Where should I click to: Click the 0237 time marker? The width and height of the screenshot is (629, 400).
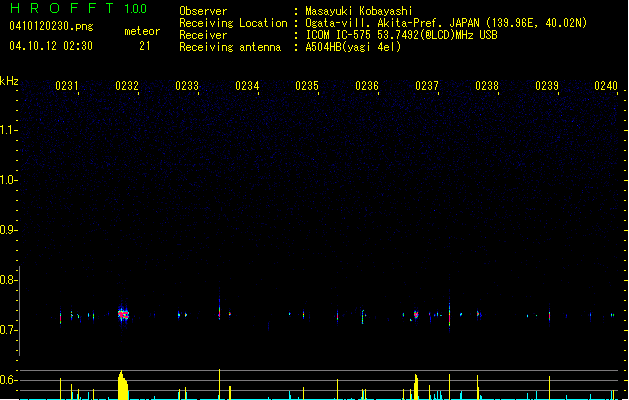[427, 86]
